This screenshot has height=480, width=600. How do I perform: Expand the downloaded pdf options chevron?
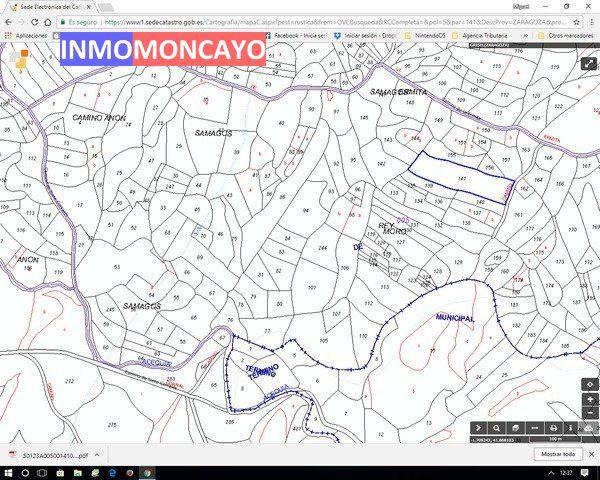point(97,455)
